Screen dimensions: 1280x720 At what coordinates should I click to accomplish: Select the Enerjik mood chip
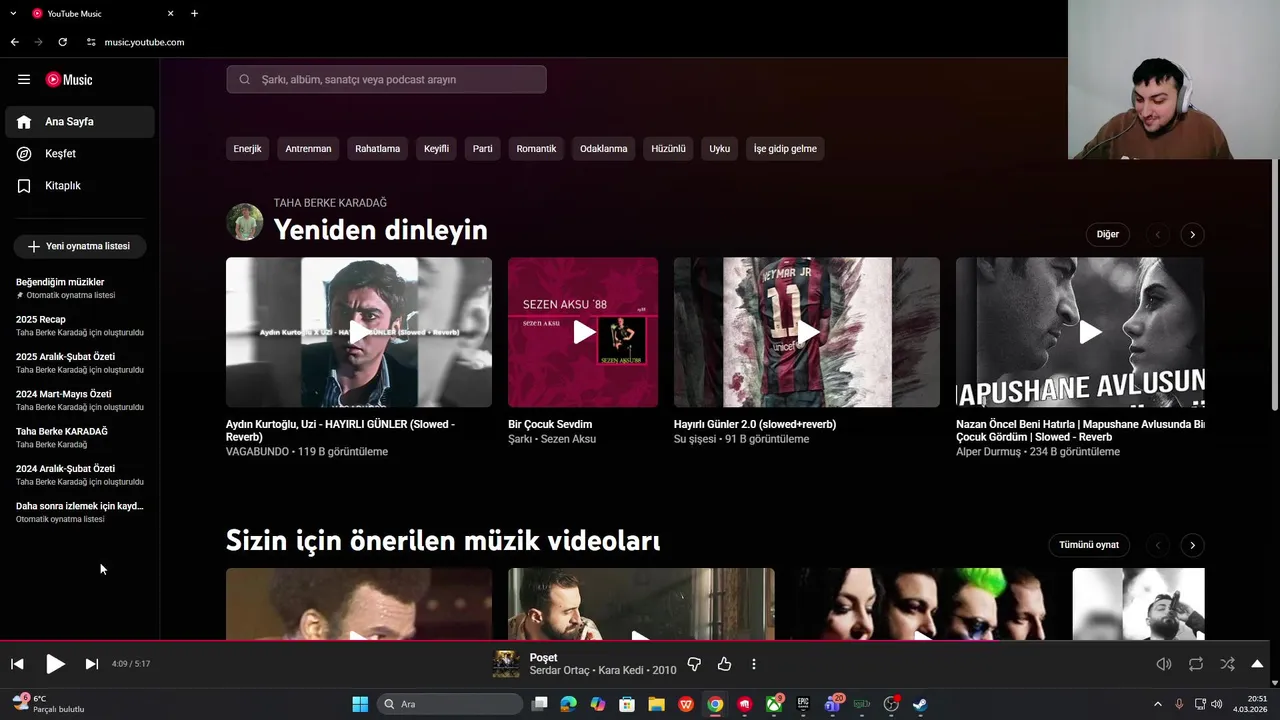[x=247, y=149]
